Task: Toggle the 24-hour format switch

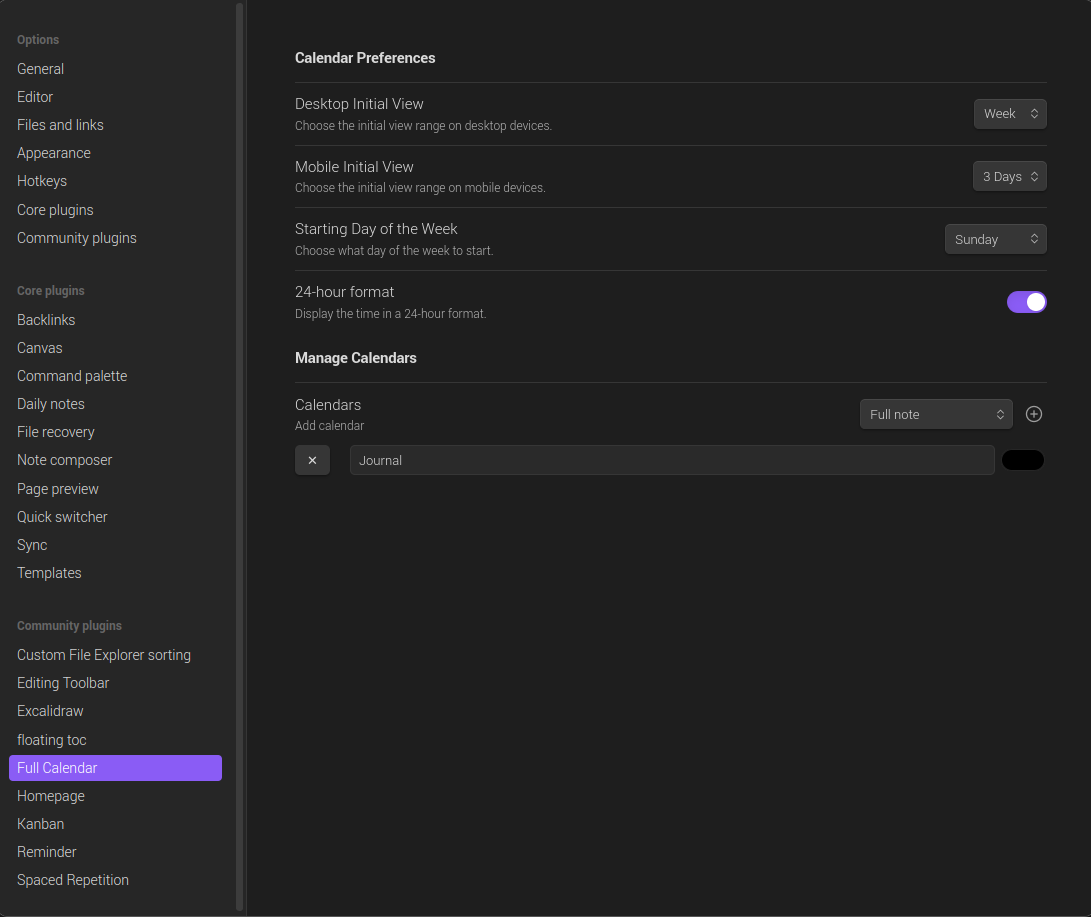Action: [1026, 302]
